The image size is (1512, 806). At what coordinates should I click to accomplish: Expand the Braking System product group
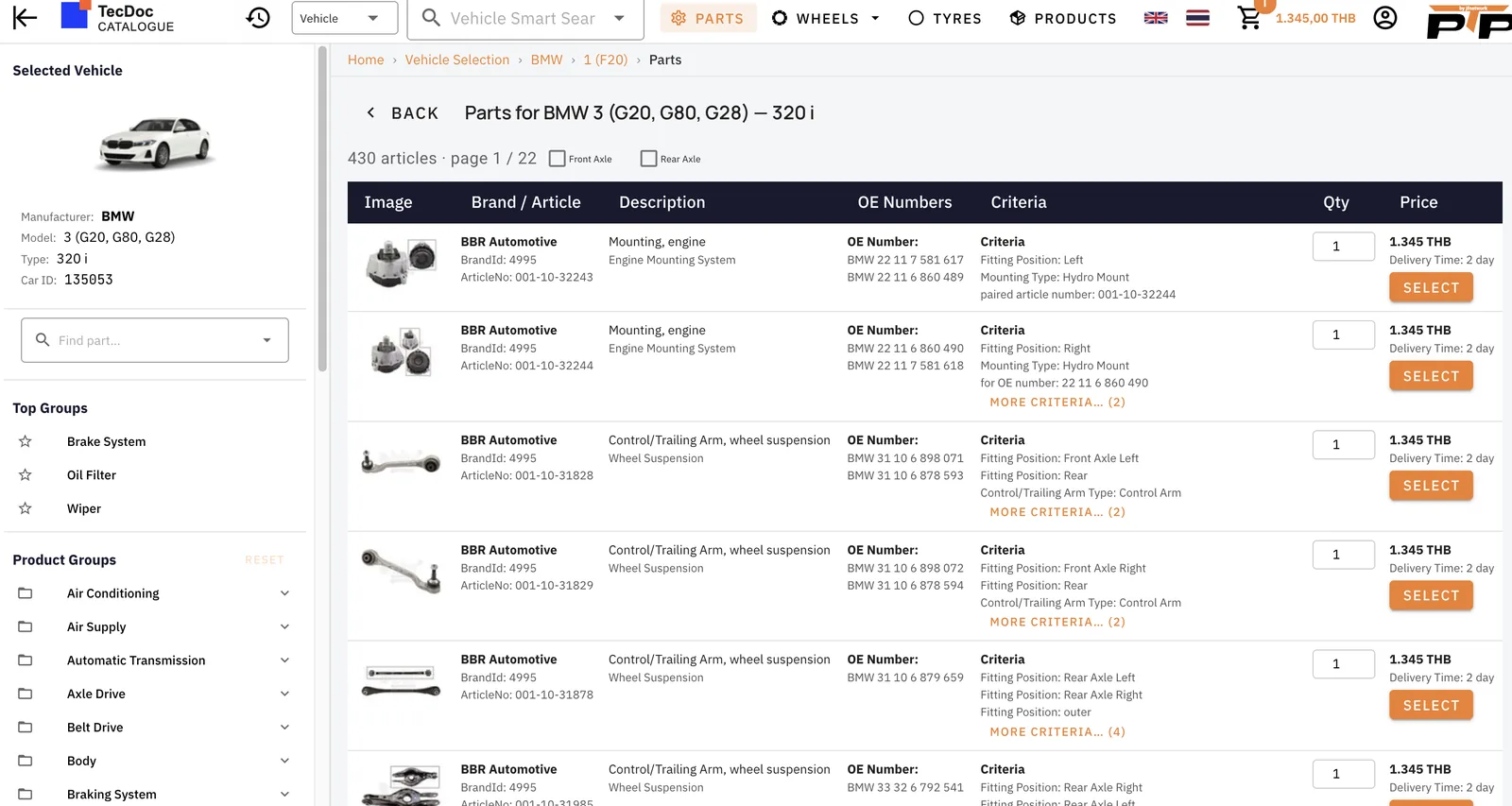[284, 795]
